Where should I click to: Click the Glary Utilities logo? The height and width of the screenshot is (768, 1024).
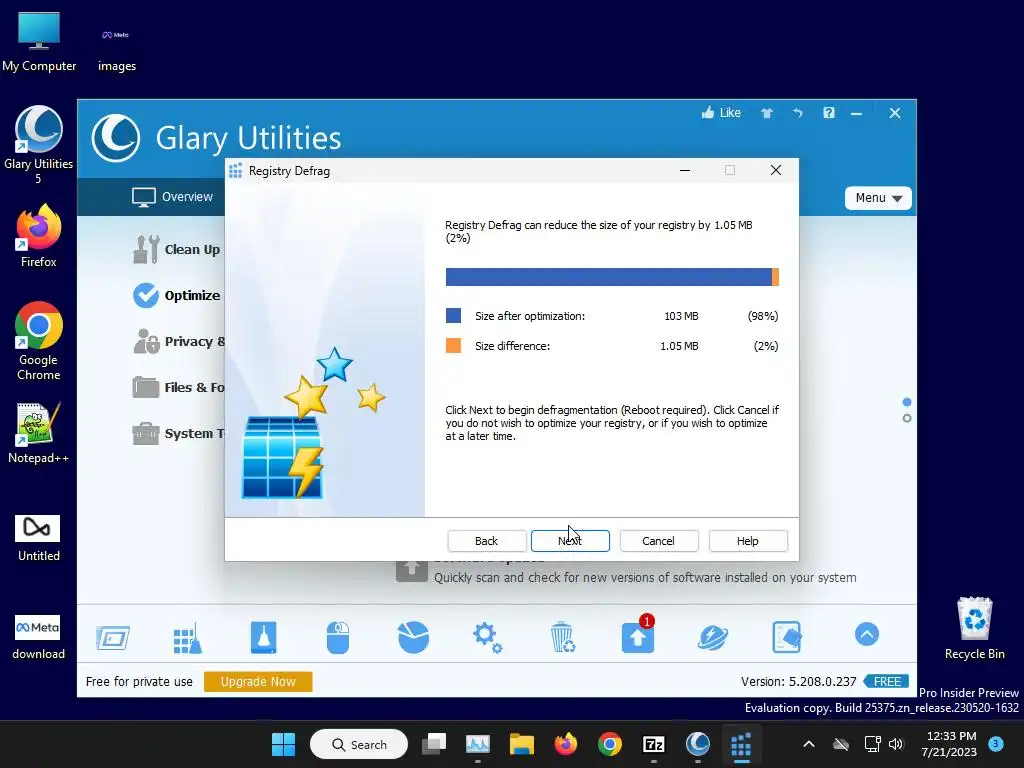(116, 138)
